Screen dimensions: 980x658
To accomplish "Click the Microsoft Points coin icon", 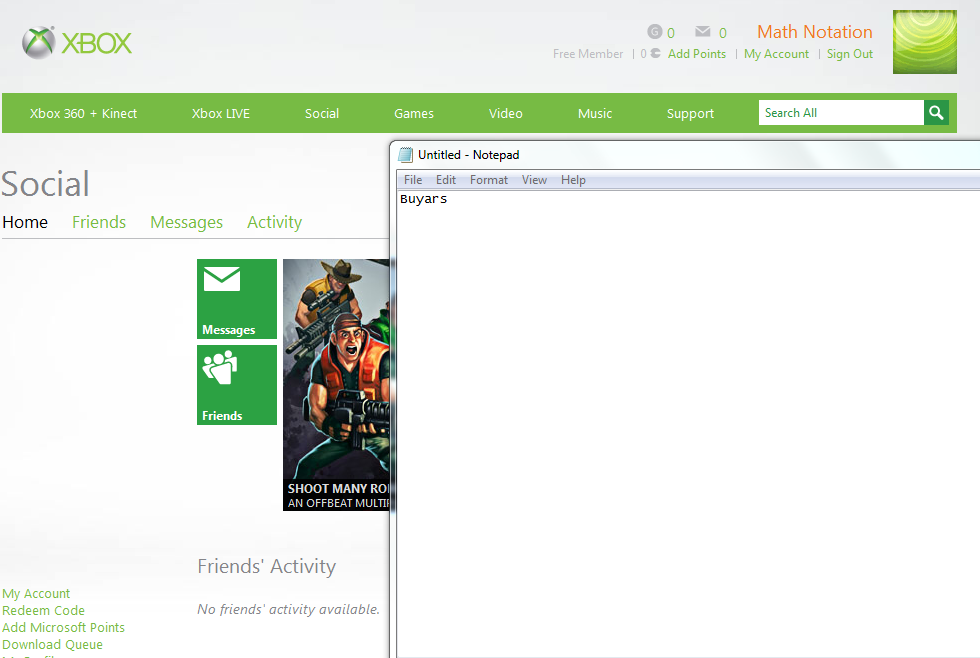I will coord(655,53).
